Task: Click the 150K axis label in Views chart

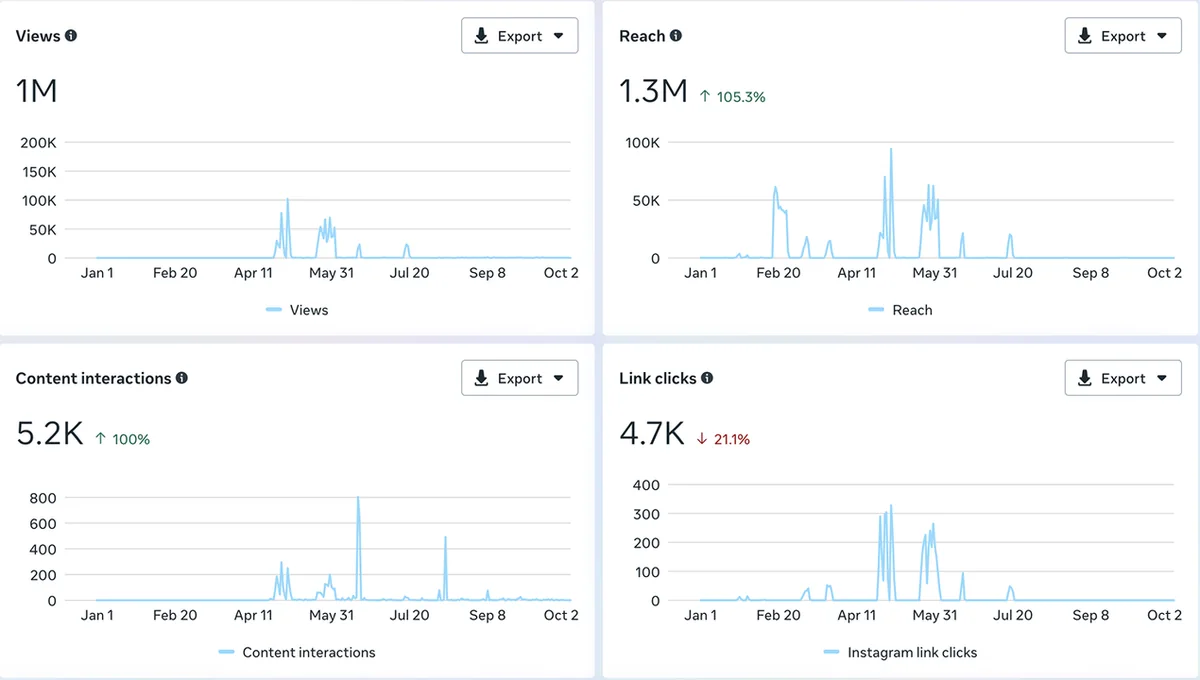Action: pos(38,171)
